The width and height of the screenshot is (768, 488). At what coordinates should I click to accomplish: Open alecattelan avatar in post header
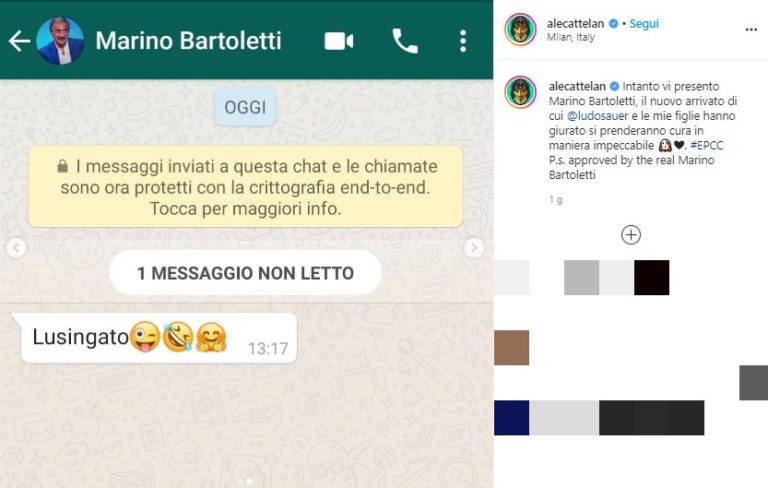520,29
